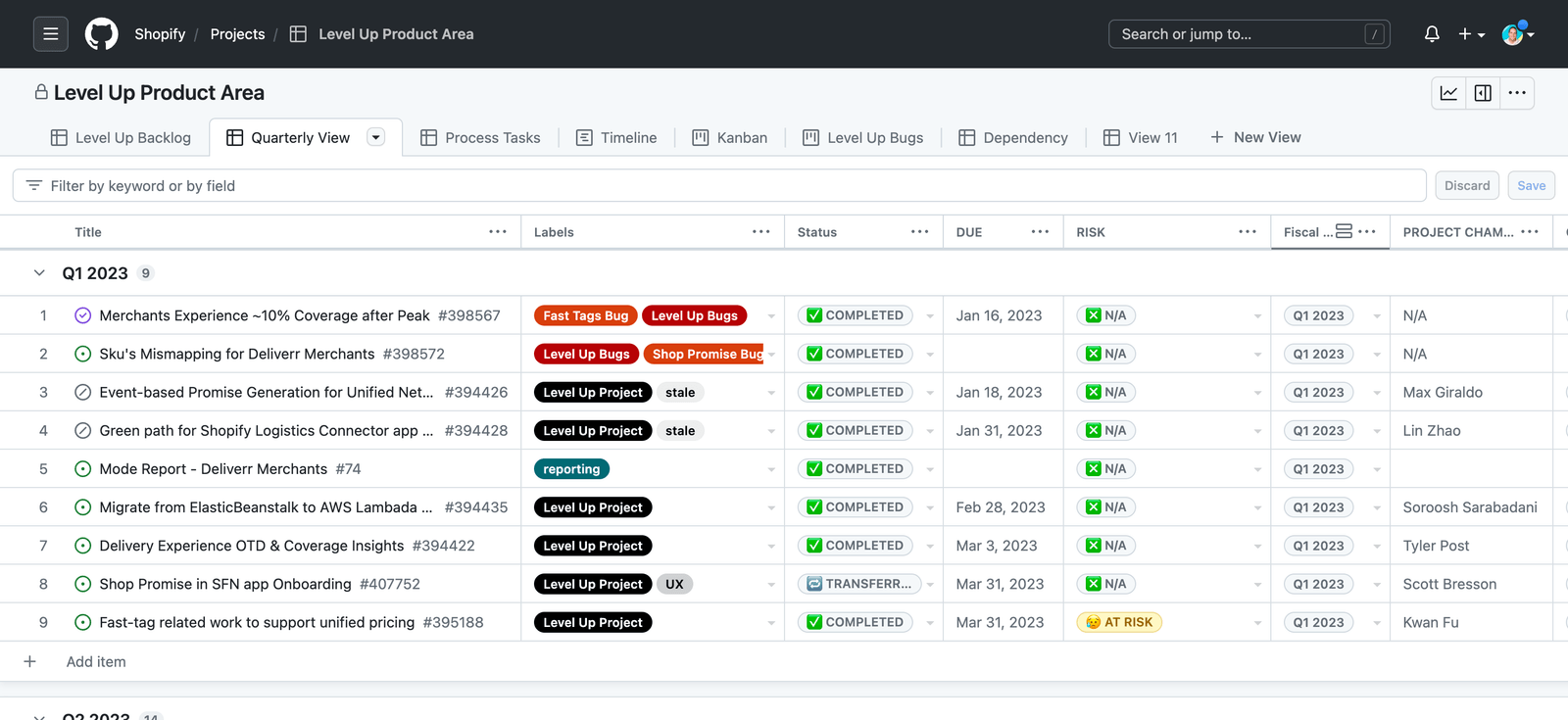Click due date Feb 28, 2023
Screen dimensions: 1568x720
[1001, 507]
